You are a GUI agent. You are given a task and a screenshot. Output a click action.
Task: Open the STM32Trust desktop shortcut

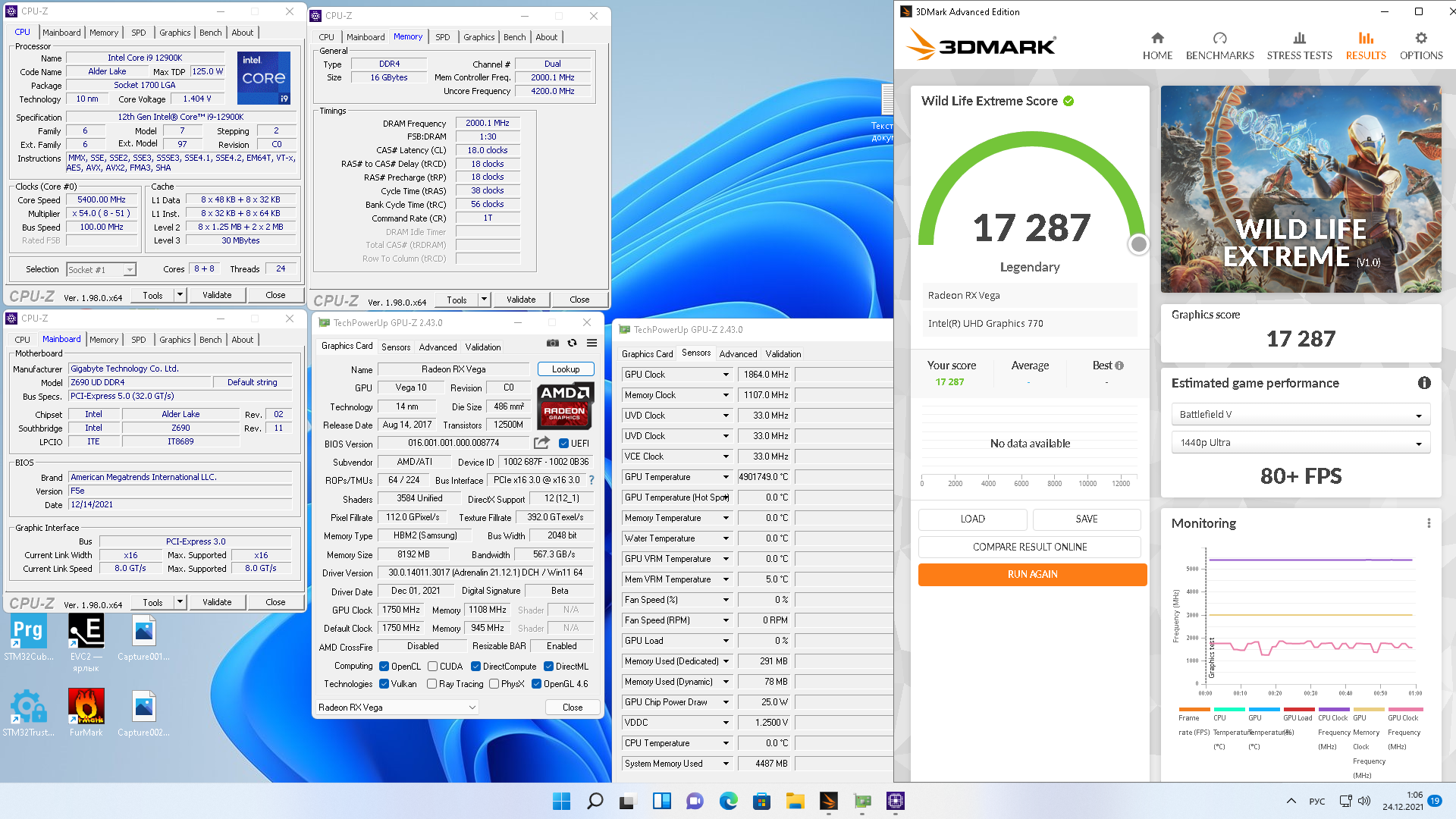click(x=29, y=713)
